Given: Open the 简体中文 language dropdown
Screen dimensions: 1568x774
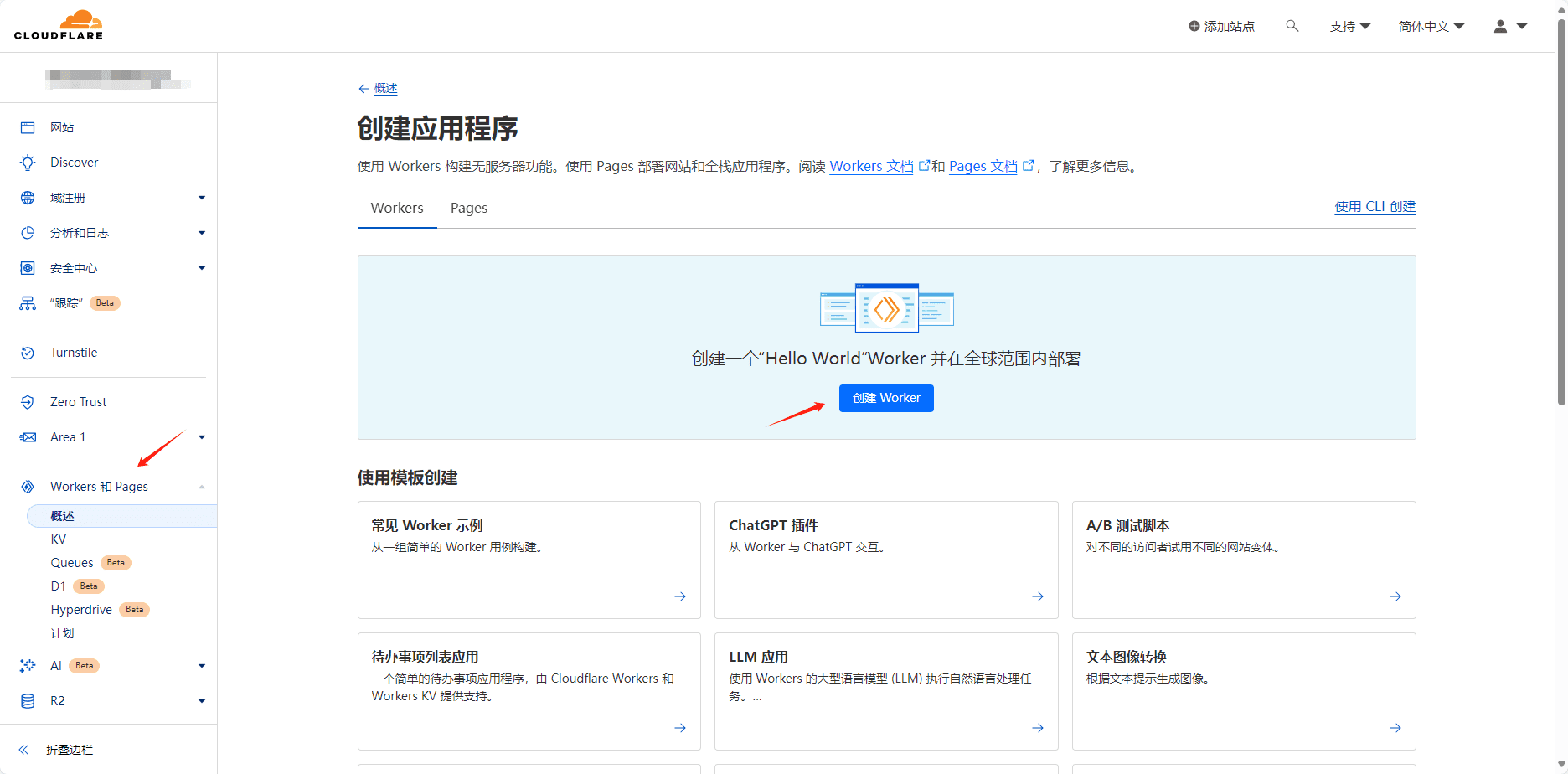Looking at the screenshot, I should click(1431, 27).
